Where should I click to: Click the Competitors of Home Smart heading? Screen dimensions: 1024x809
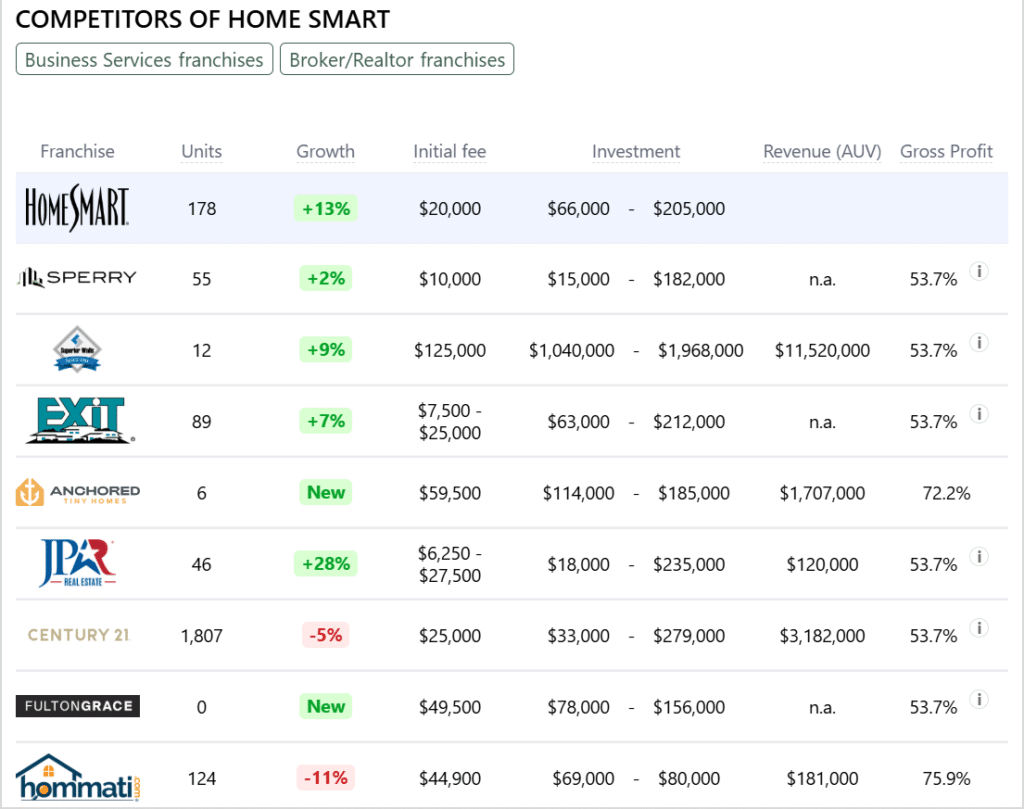pyautogui.click(x=202, y=19)
